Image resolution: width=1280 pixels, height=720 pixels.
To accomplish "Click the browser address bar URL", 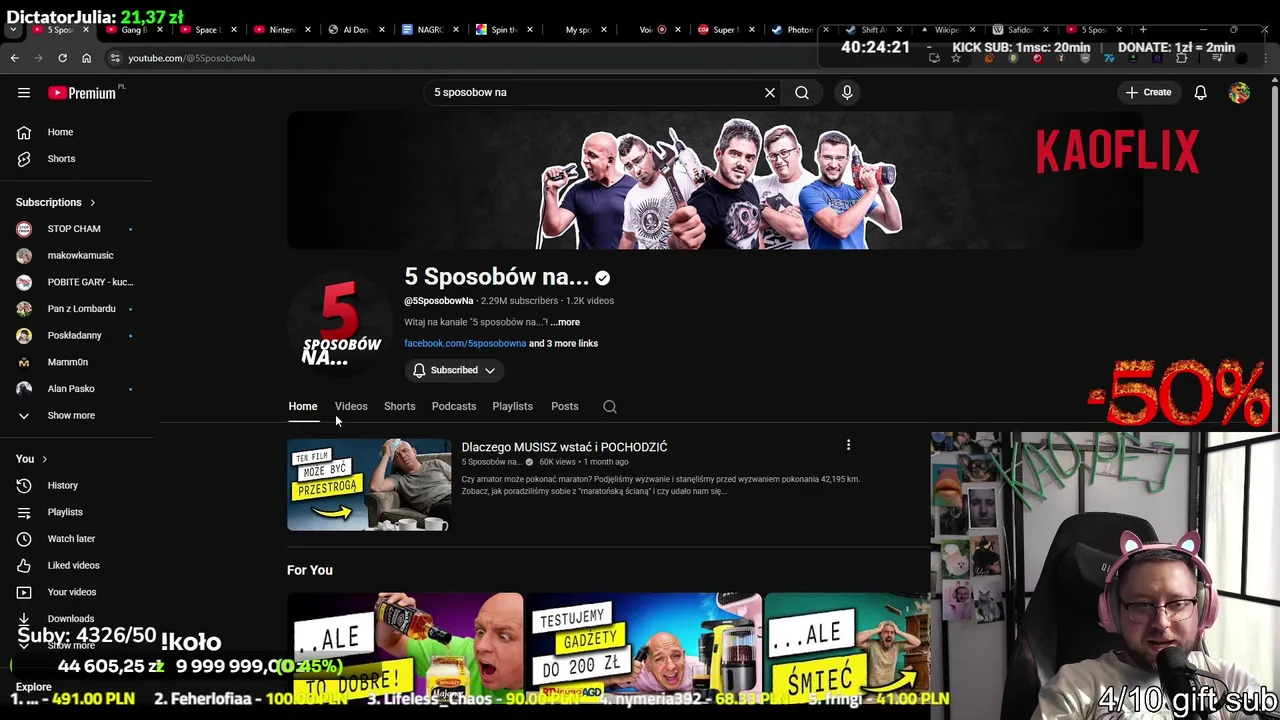I will click(191, 58).
